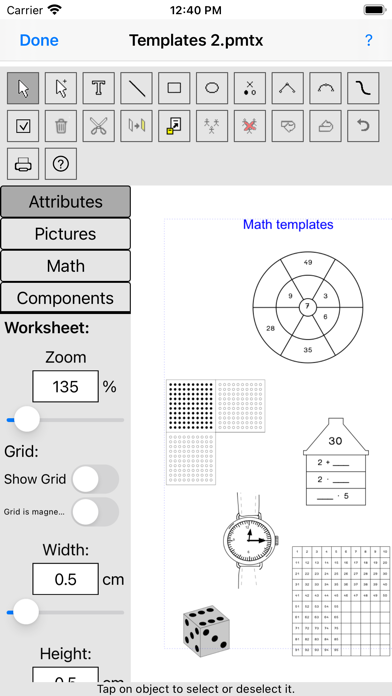Switch to the Math tab
Image resolution: width=392 pixels, height=696 pixels.
coord(66,266)
